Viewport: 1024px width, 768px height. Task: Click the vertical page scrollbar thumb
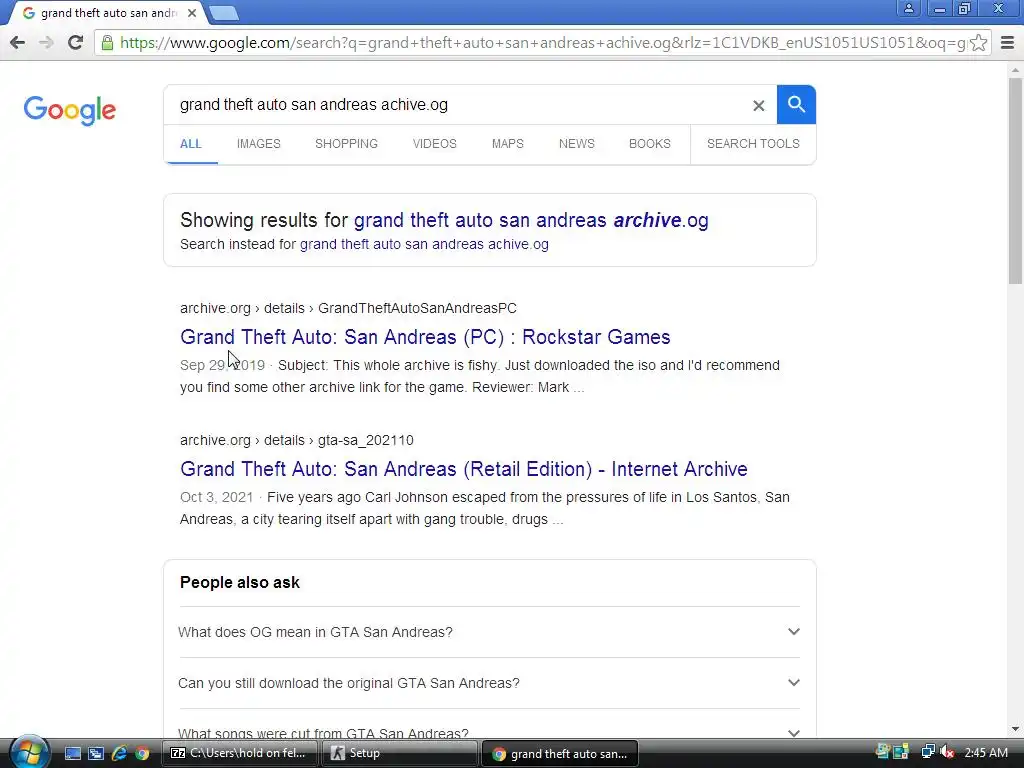click(1016, 181)
